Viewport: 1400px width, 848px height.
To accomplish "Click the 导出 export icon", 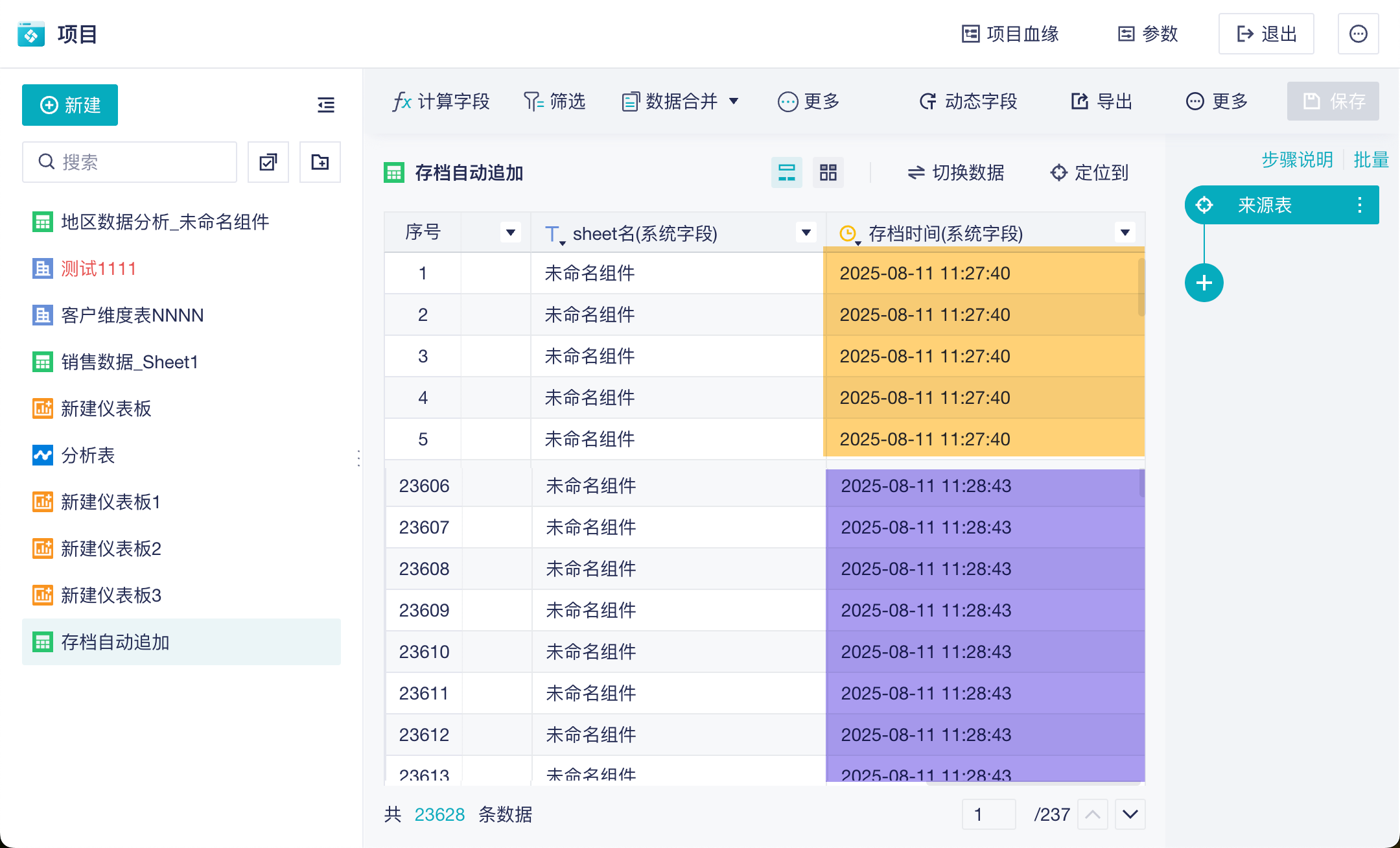I will click(1080, 101).
